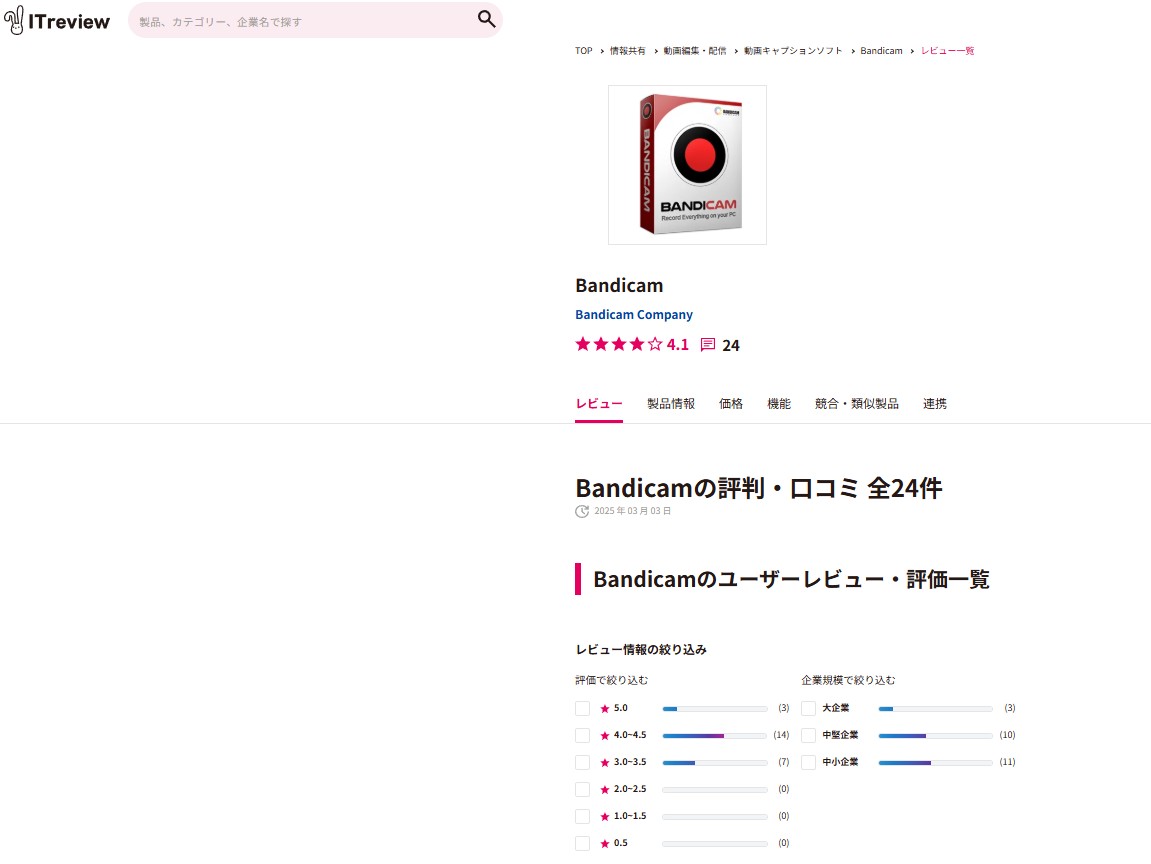Open Bandicam Company vendor link
Viewport: 1151px width, 864px height.
click(x=633, y=314)
